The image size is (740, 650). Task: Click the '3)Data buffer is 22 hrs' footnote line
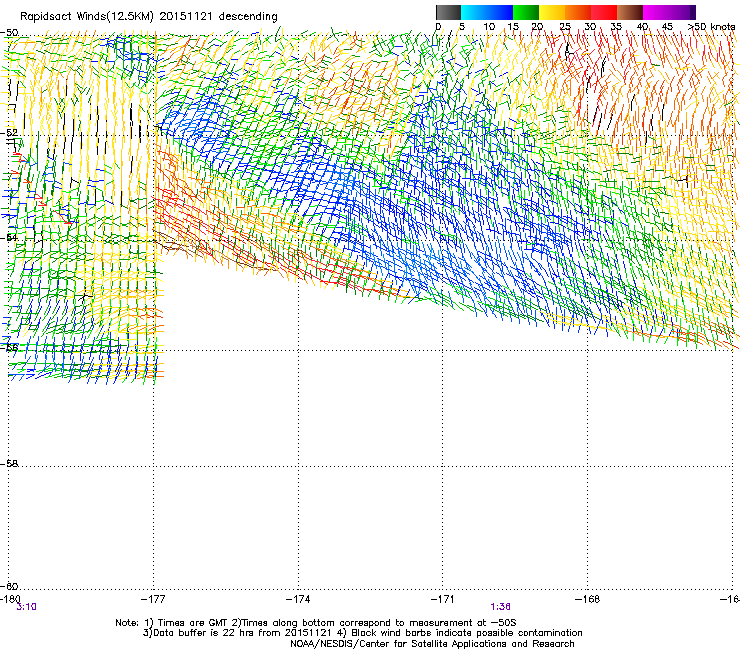pos(362,633)
